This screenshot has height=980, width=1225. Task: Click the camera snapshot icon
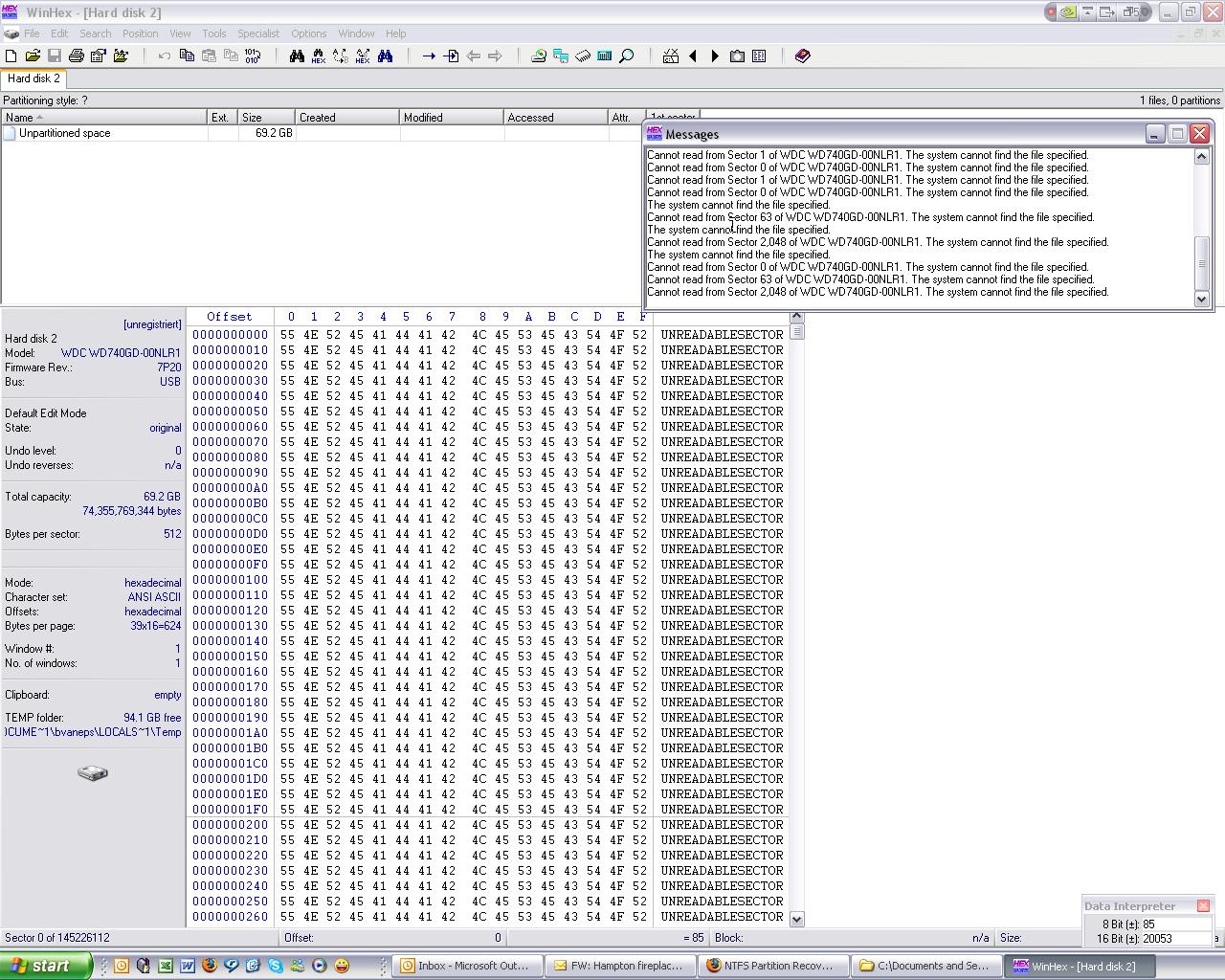pyautogui.click(x=737, y=56)
